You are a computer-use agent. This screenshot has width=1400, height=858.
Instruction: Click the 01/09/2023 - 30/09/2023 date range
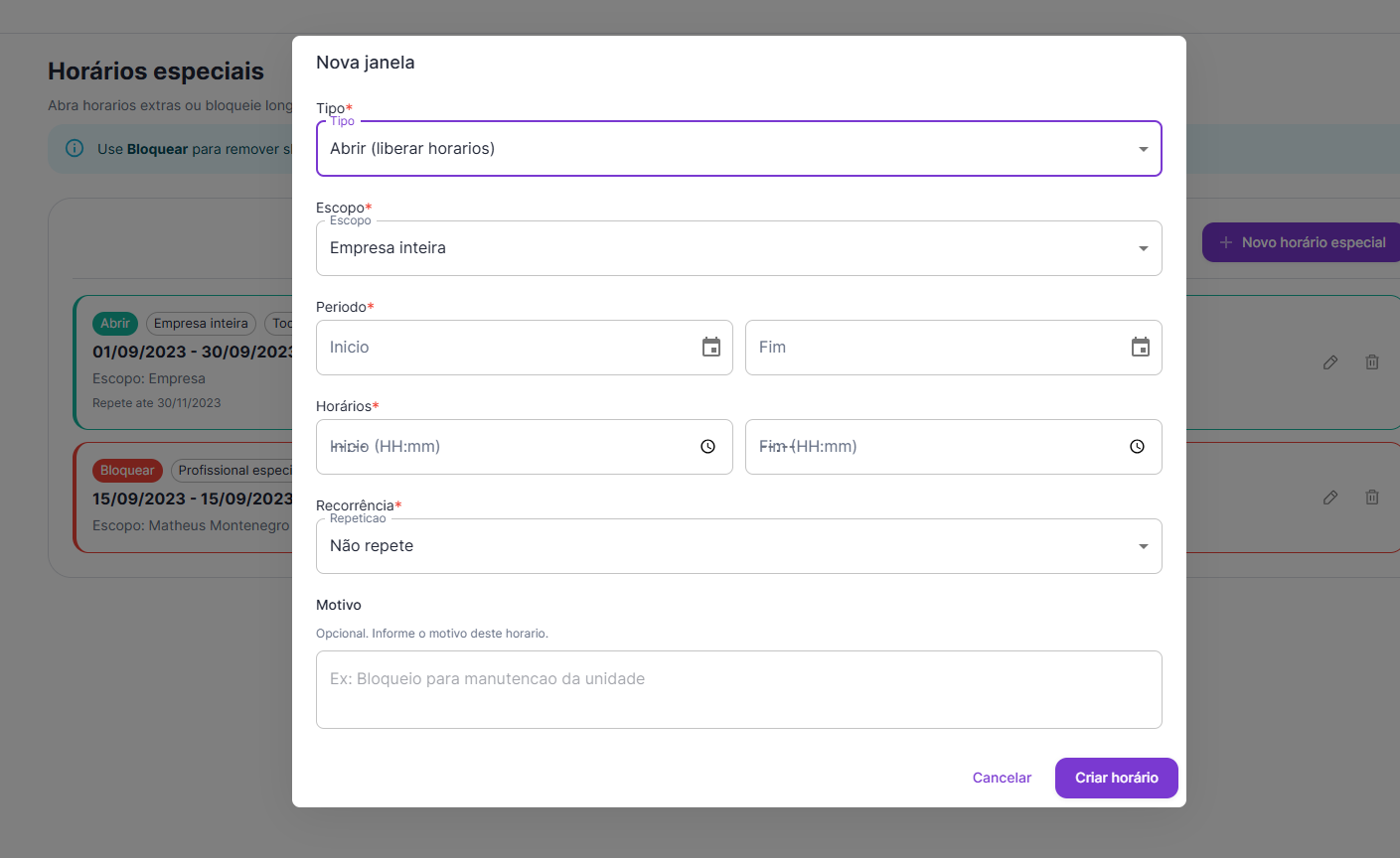tap(193, 352)
